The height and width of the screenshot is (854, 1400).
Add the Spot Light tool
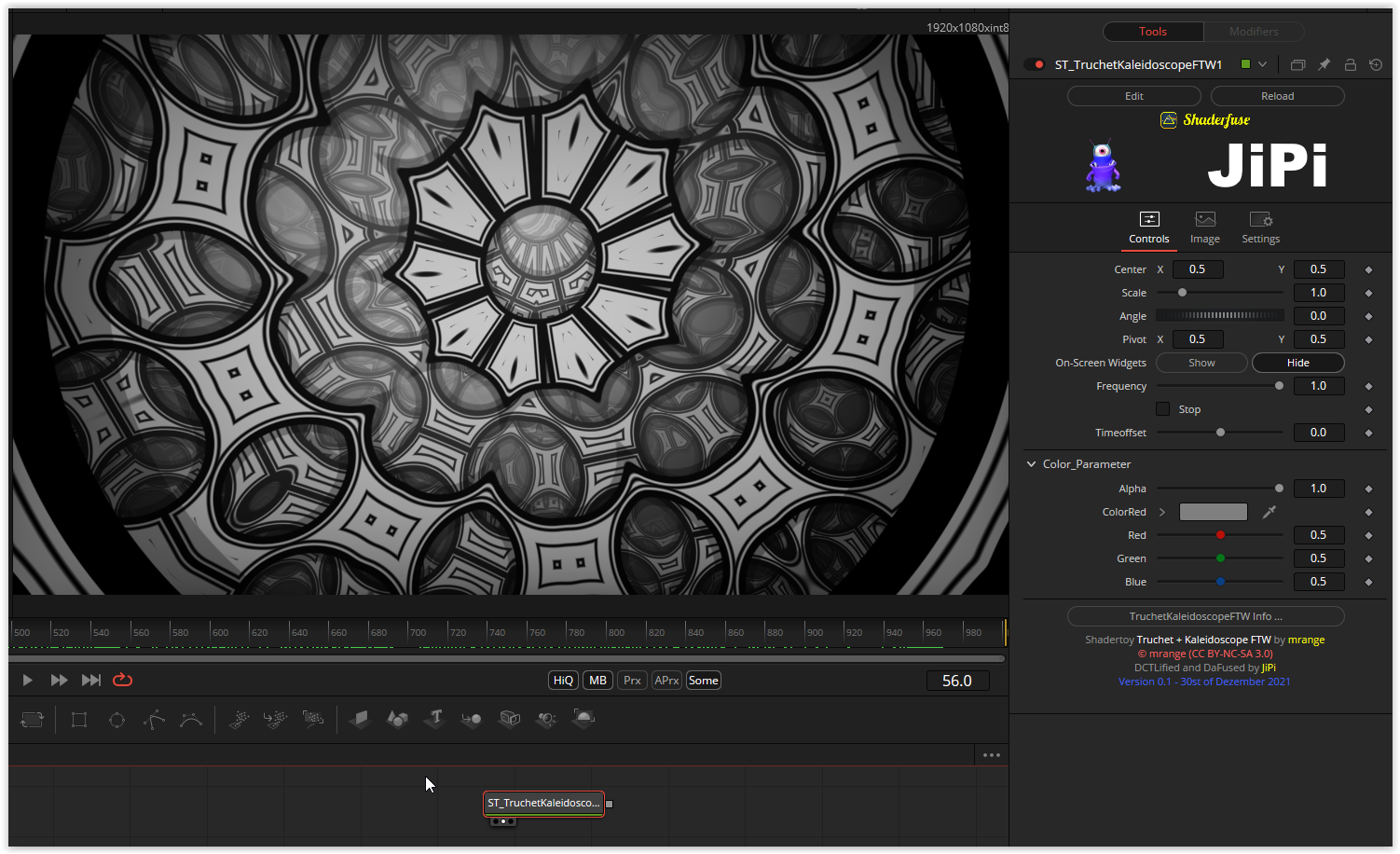point(547,719)
